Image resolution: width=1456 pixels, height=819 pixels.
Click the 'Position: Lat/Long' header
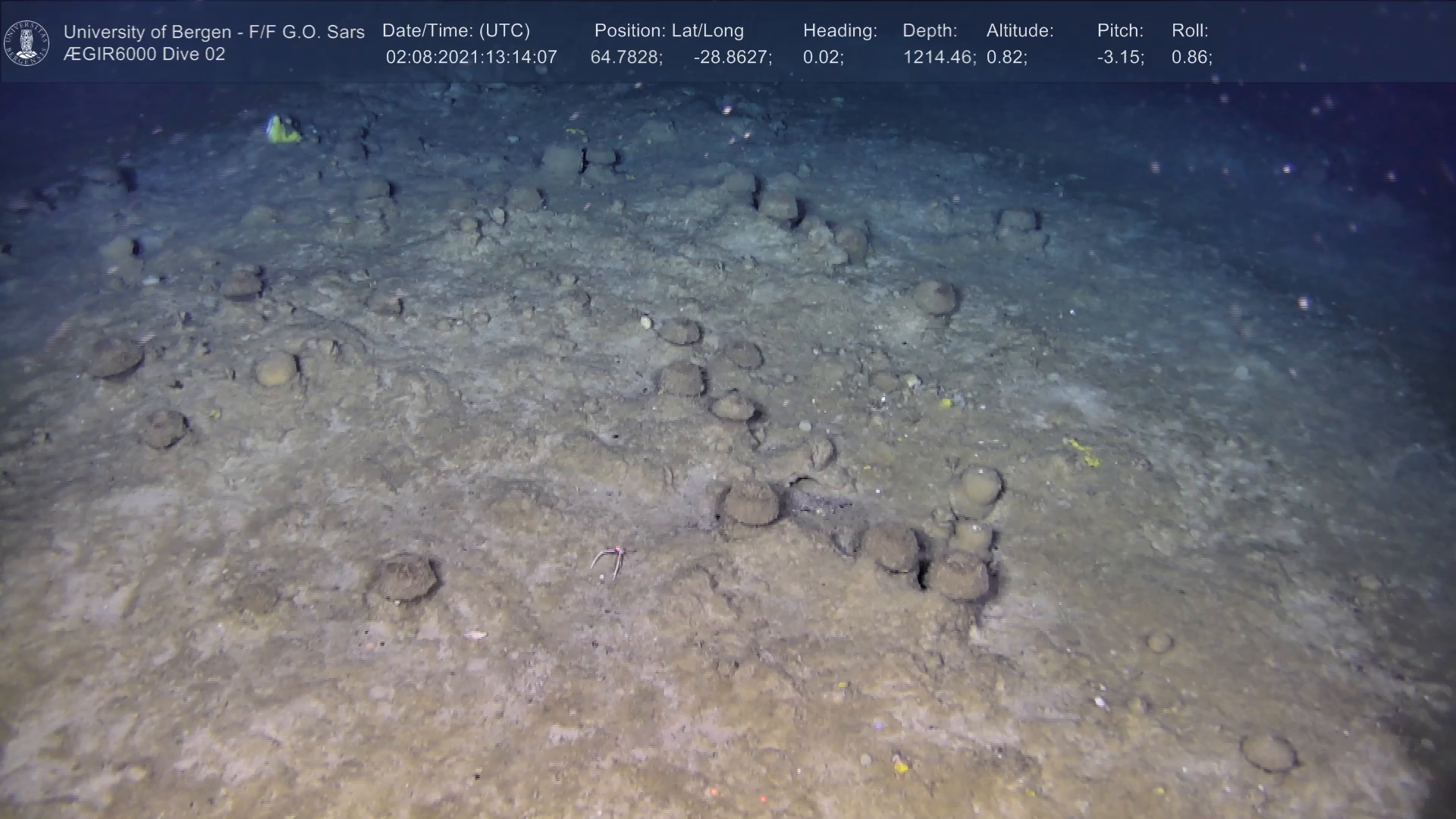click(x=669, y=31)
